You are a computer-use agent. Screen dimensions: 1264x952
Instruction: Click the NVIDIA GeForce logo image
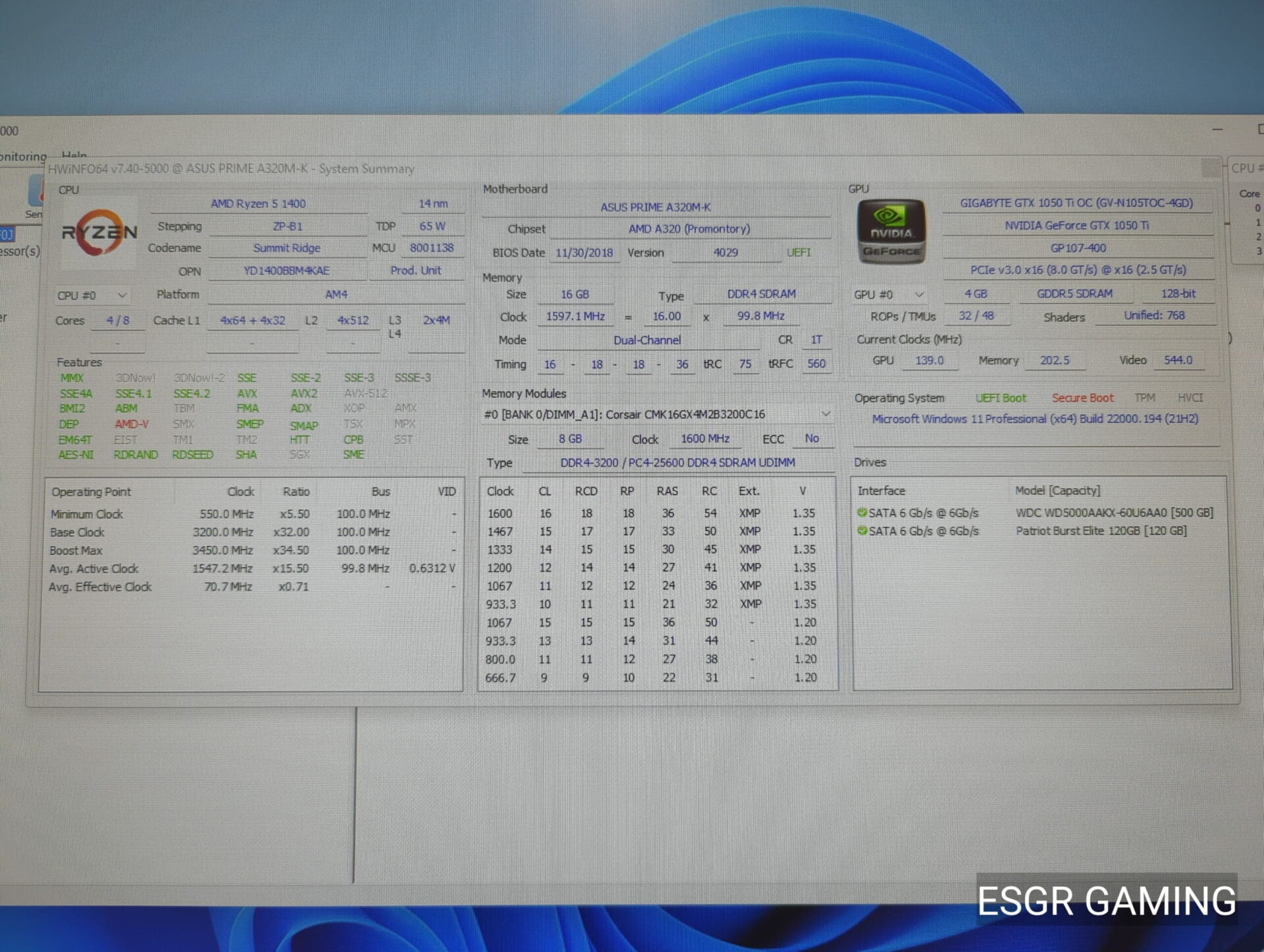click(x=891, y=231)
